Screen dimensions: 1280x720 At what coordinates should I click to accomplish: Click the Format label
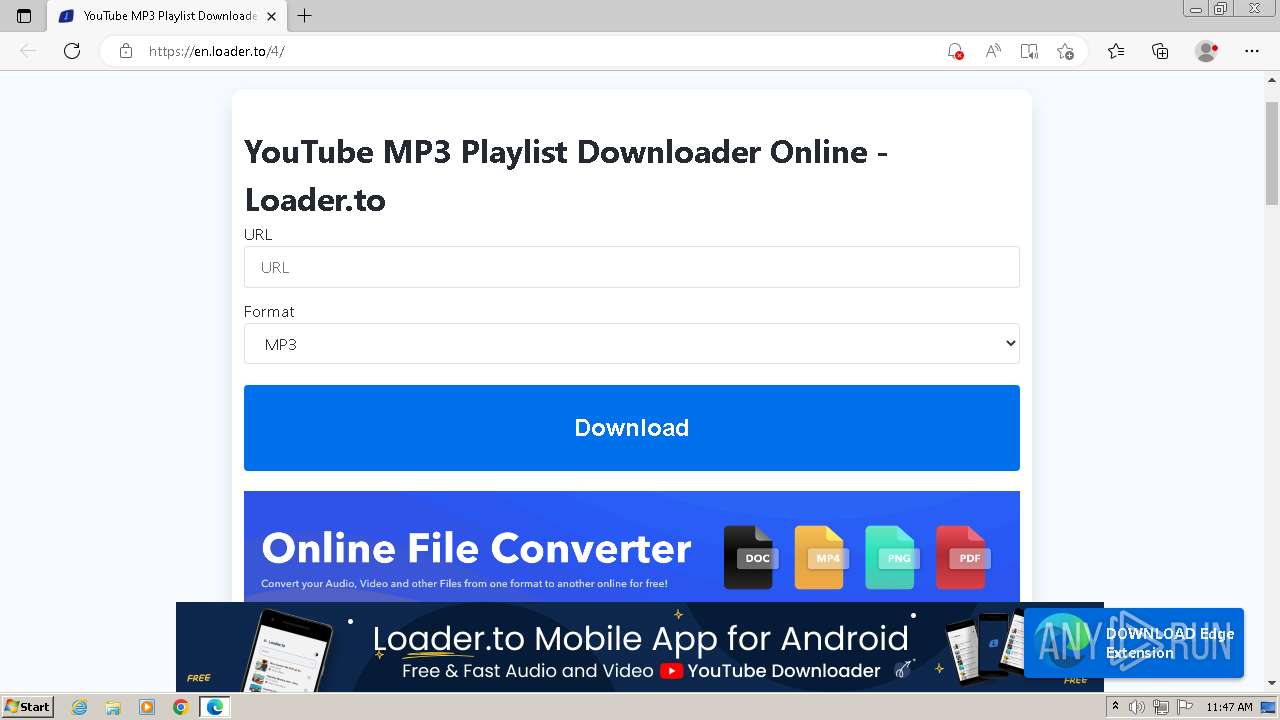pos(269,311)
